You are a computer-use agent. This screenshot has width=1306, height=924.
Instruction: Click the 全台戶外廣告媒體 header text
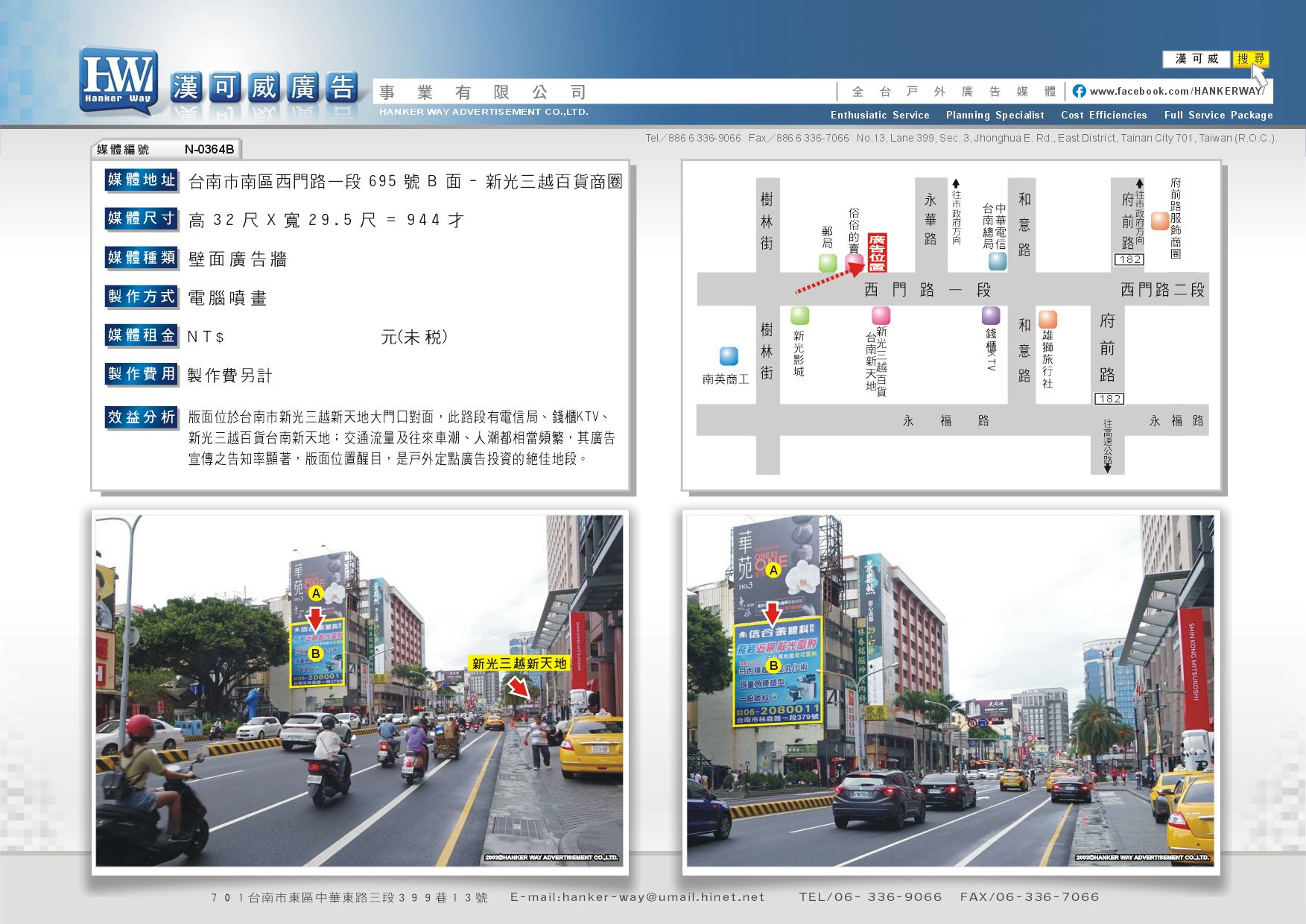[954, 92]
